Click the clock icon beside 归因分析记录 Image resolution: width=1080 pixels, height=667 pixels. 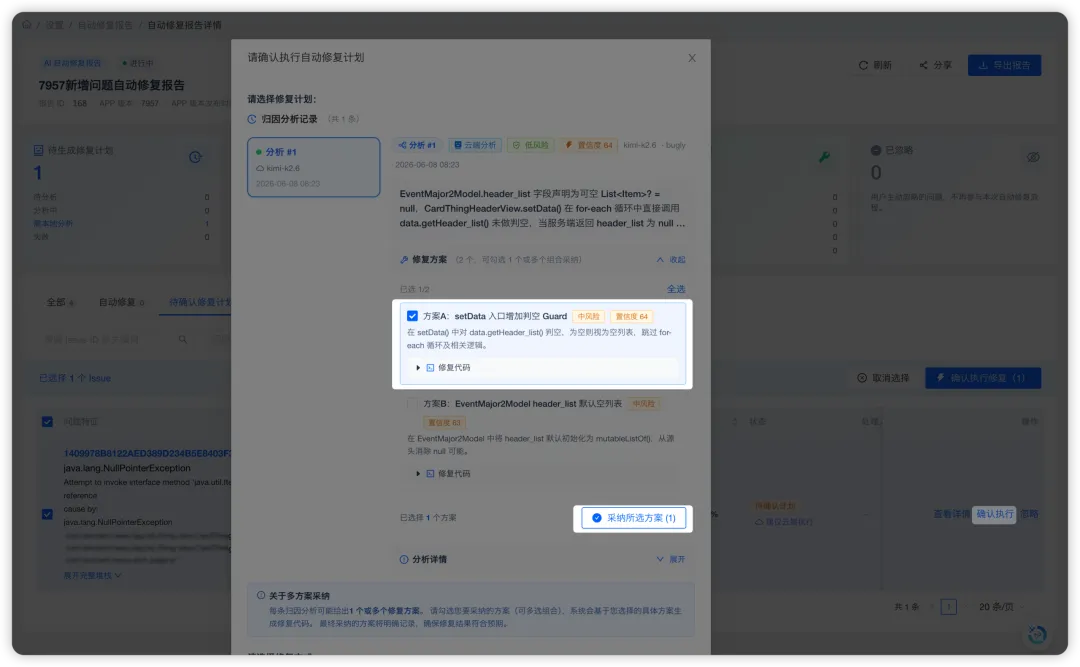pos(252,119)
